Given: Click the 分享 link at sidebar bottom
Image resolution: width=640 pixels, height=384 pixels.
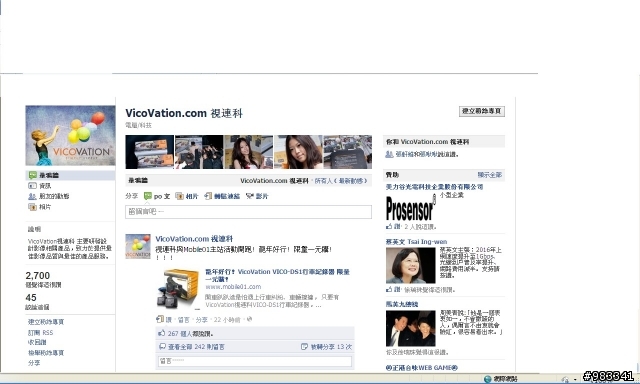Looking at the screenshot, I should click(x=34, y=362).
